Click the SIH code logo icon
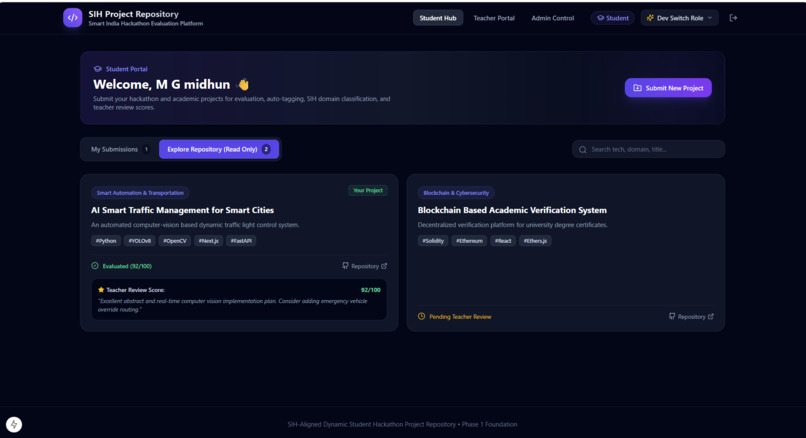Viewport: 806px width, 438px height. pyautogui.click(x=72, y=17)
